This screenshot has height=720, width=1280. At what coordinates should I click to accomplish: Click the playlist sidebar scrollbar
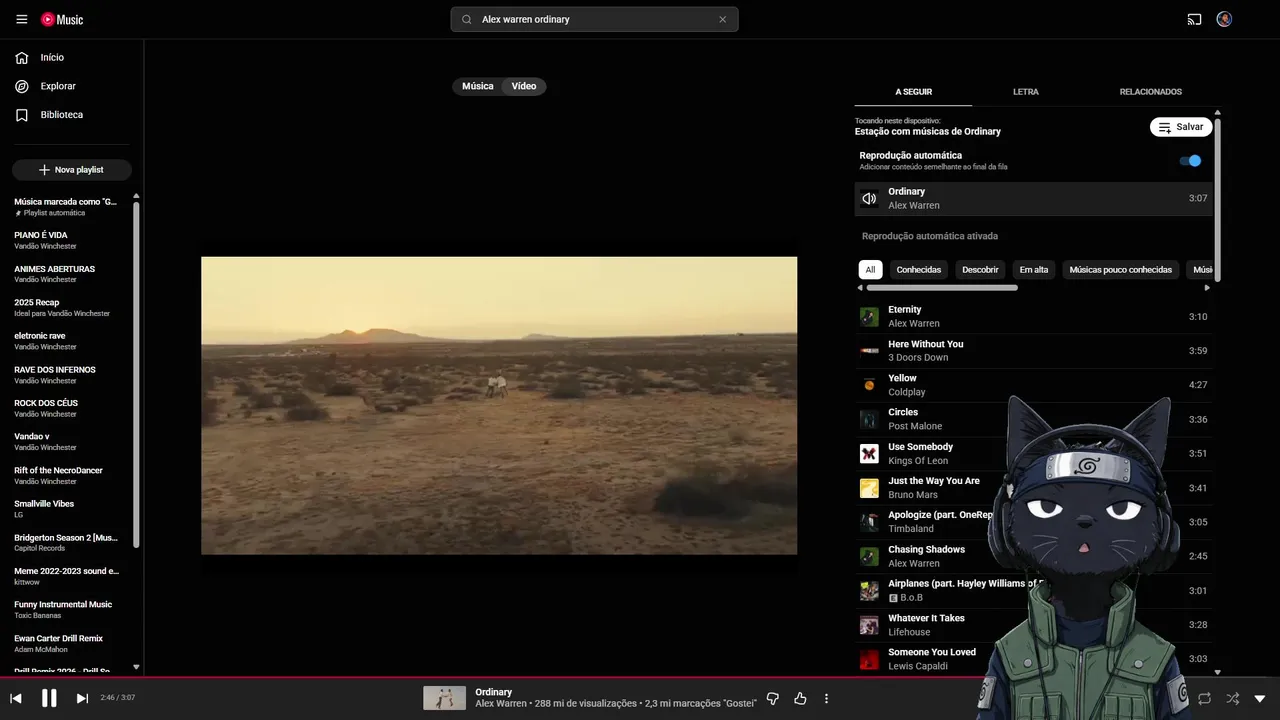tap(136, 375)
